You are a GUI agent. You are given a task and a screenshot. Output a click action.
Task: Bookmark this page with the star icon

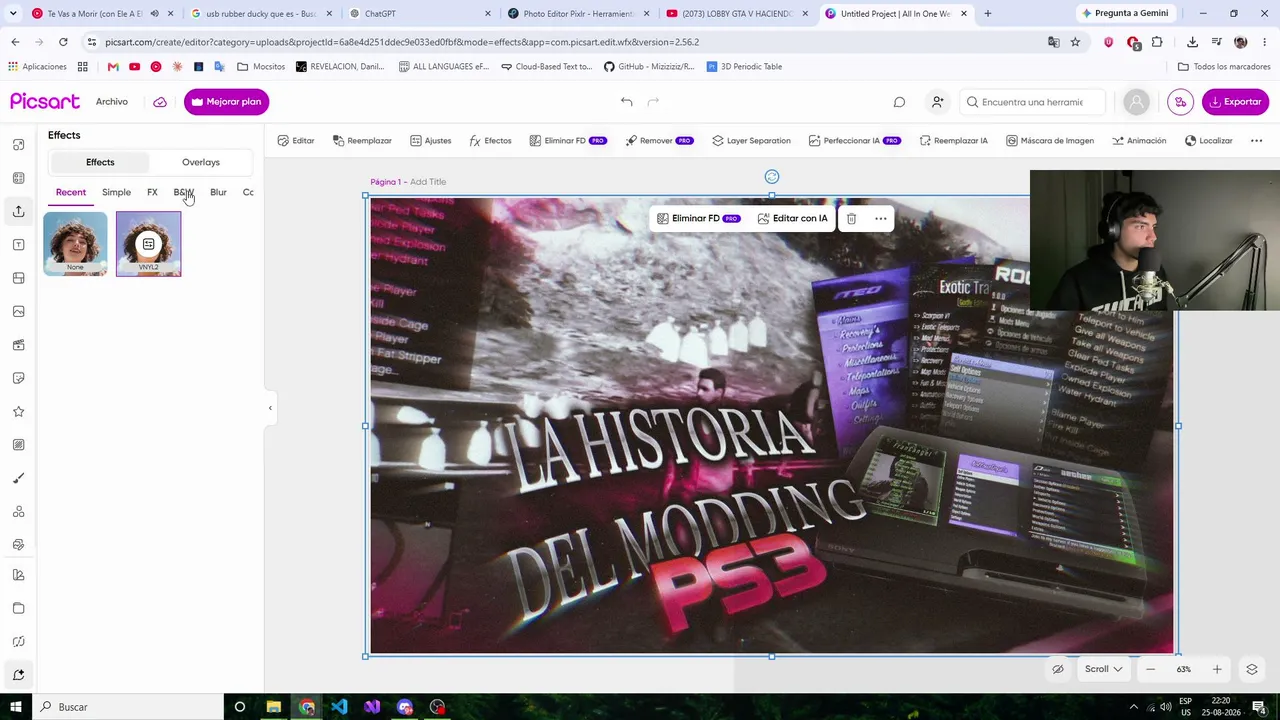pos(1075,42)
